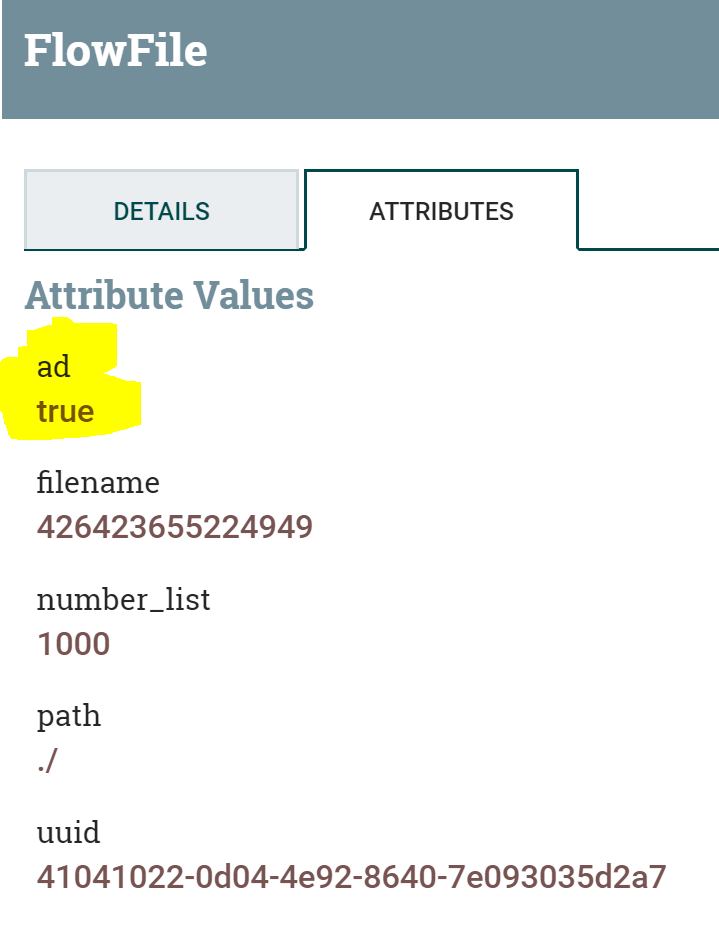Select the path value './'

pos(48,761)
